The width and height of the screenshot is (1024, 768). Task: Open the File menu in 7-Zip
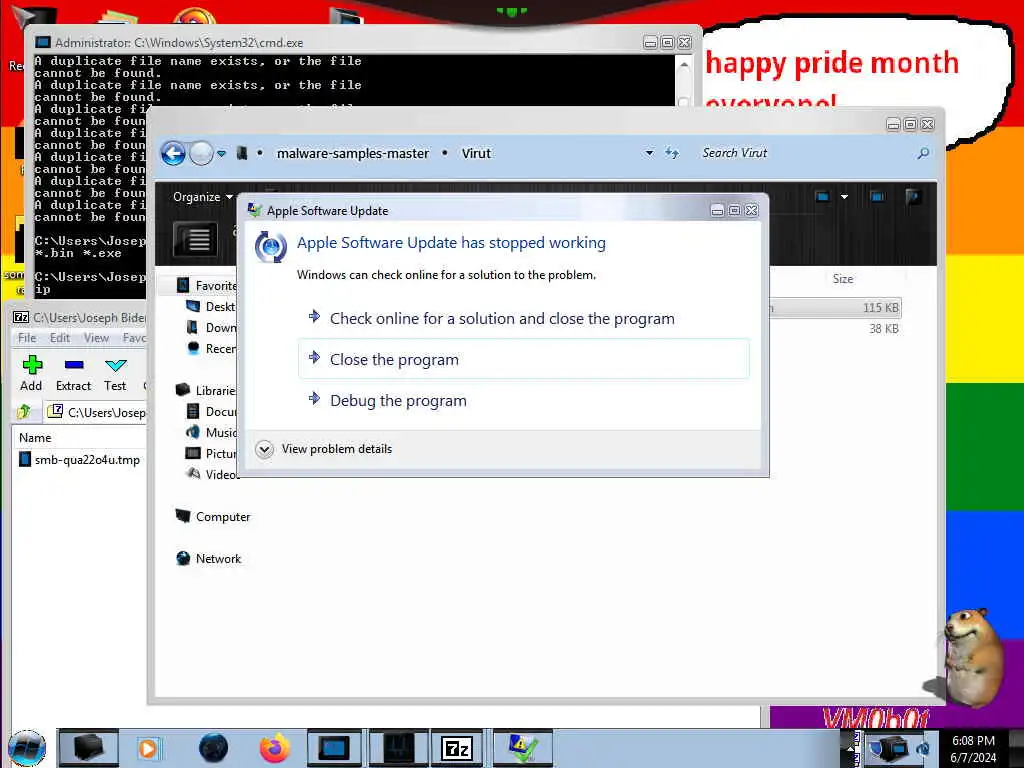(x=27, y=338)
